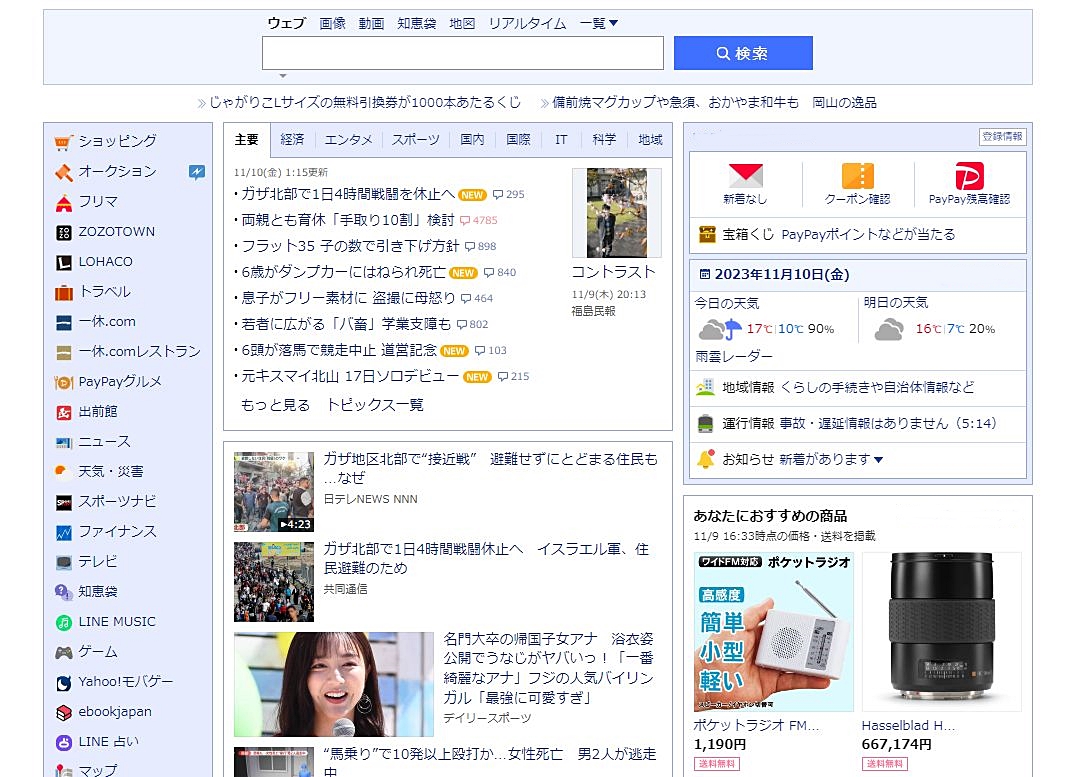Click tomorrow's weather 16℃ 7℃ 20%

pos(935,329)
